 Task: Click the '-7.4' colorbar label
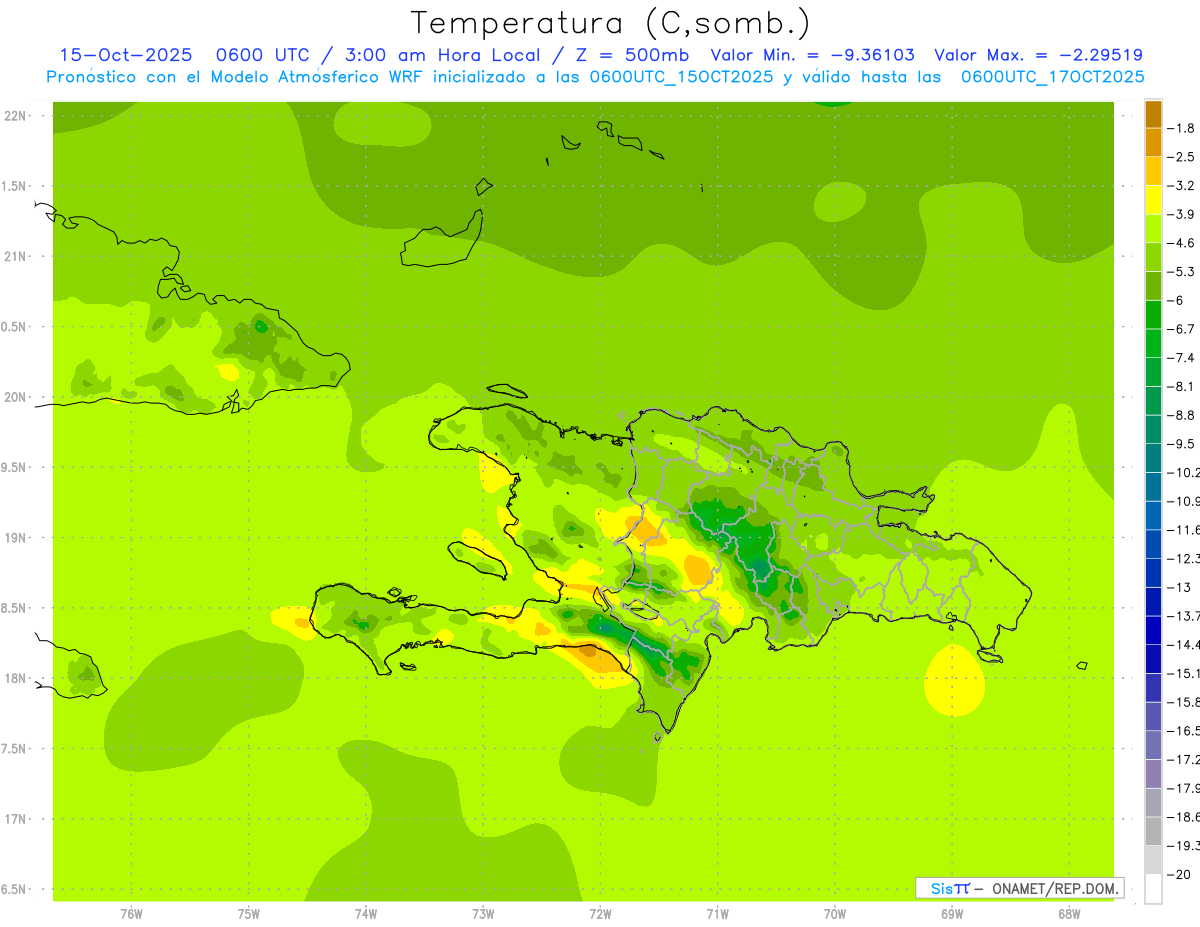click(x=1182, y=358)
